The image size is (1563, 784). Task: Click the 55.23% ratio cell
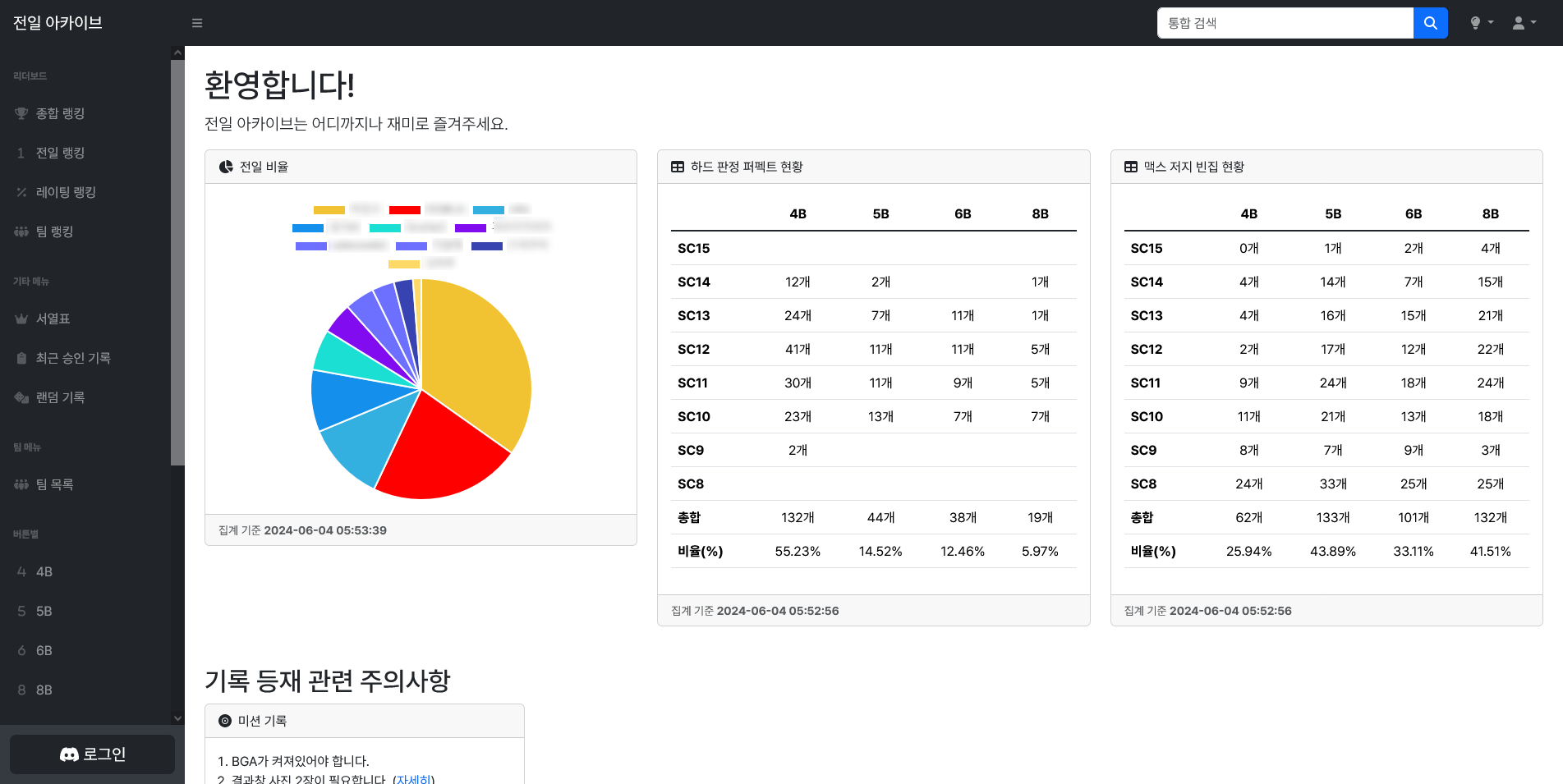point(798,551)
